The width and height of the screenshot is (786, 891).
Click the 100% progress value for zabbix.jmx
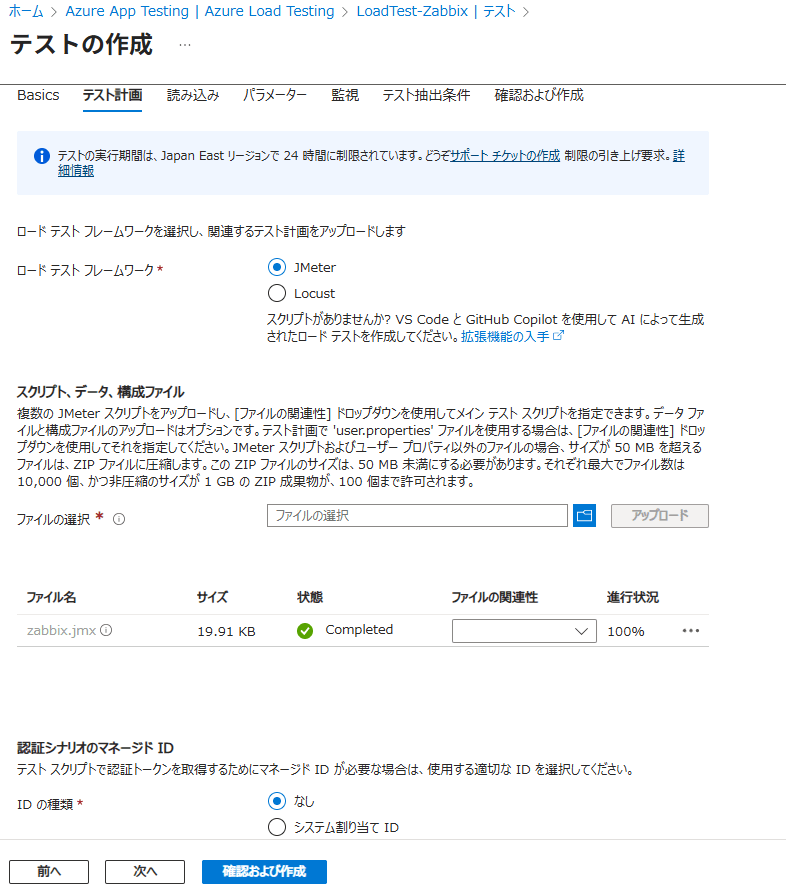(x=626, y=631)
